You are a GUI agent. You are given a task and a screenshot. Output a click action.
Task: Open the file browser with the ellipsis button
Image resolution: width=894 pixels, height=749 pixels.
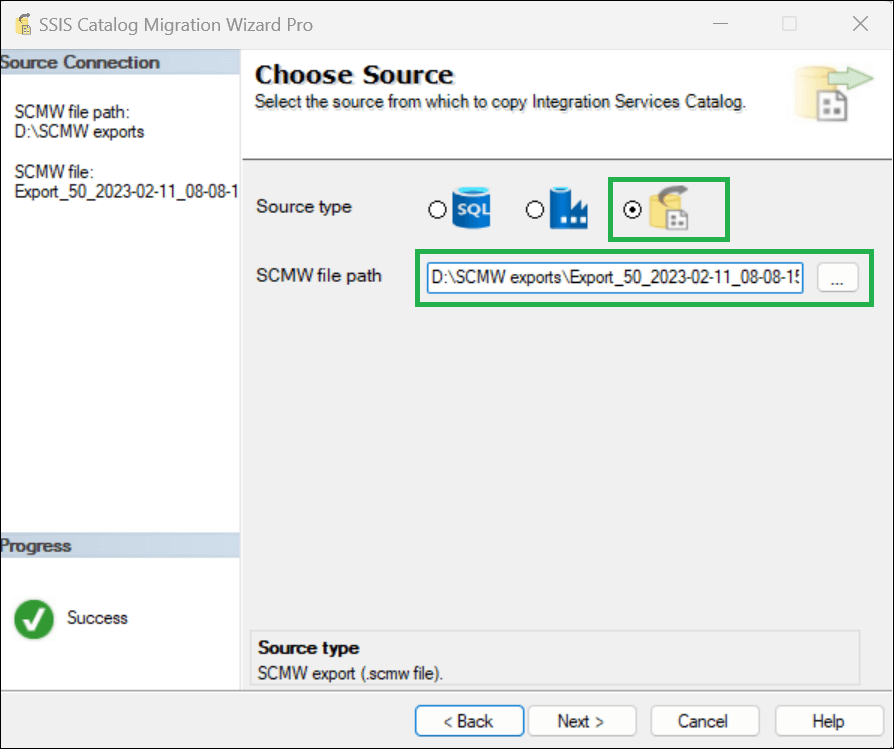click(x=837, y=278)
